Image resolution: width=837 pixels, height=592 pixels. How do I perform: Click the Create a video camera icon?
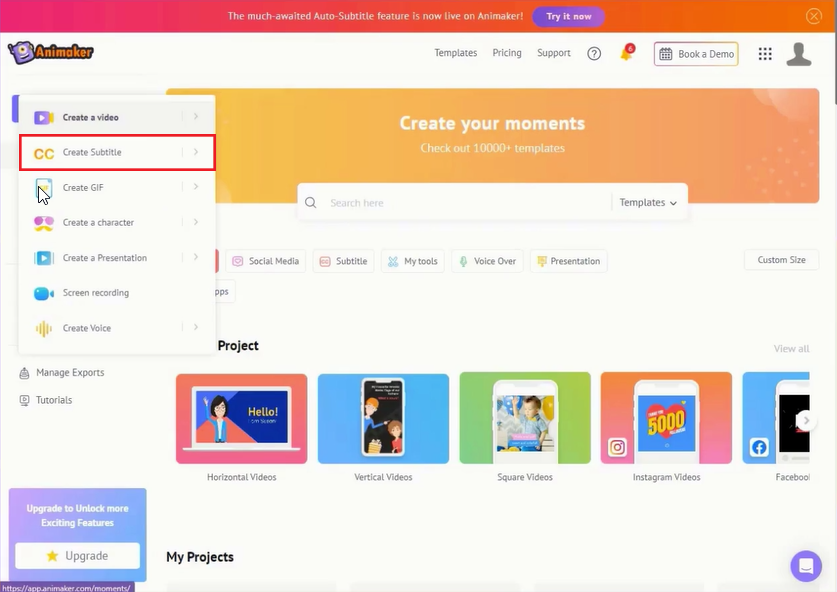44,117
